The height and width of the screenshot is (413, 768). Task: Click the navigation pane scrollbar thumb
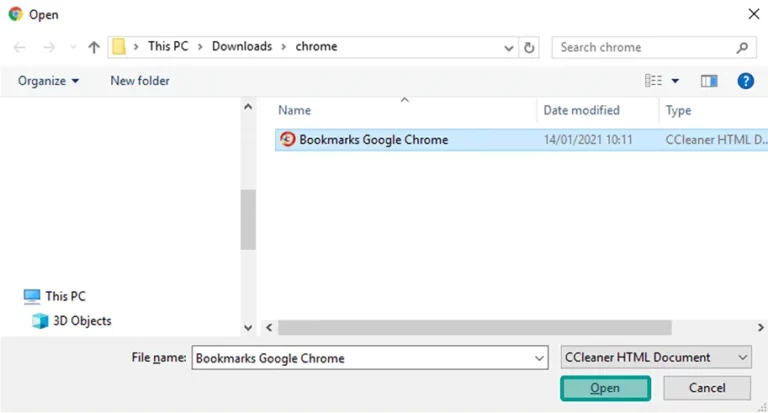point(248,219)
